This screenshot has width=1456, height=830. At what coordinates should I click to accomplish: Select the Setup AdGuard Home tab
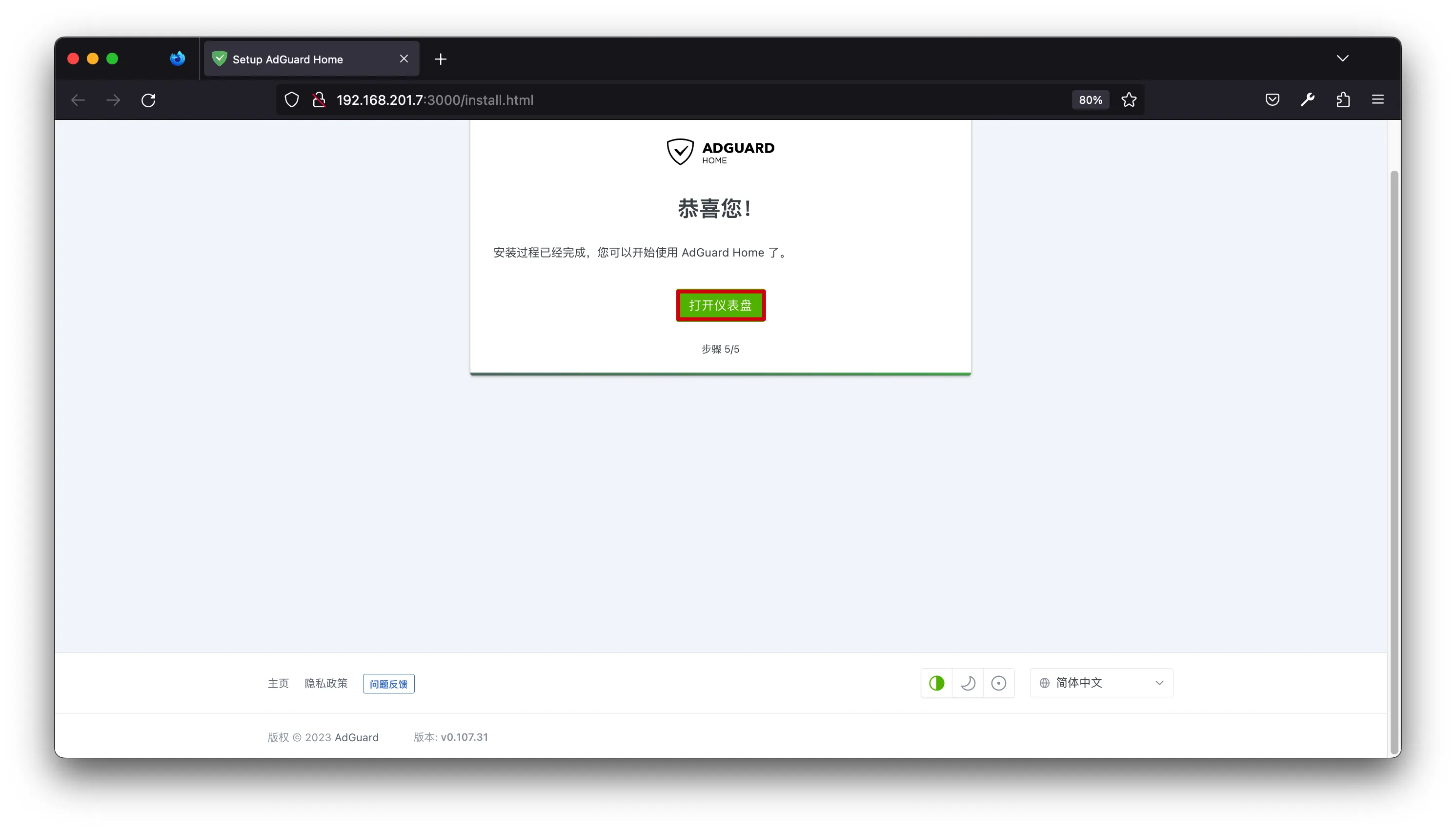coord(311,59)
